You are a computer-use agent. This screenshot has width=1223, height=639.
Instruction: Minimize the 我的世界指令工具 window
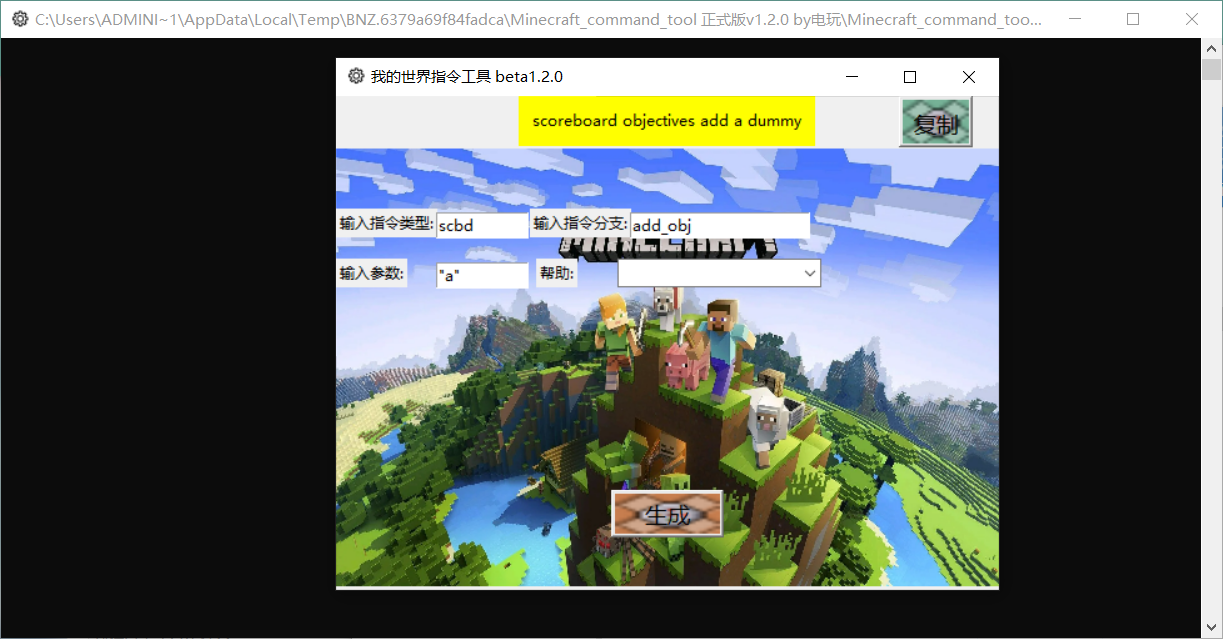click(x=852, y=77)
